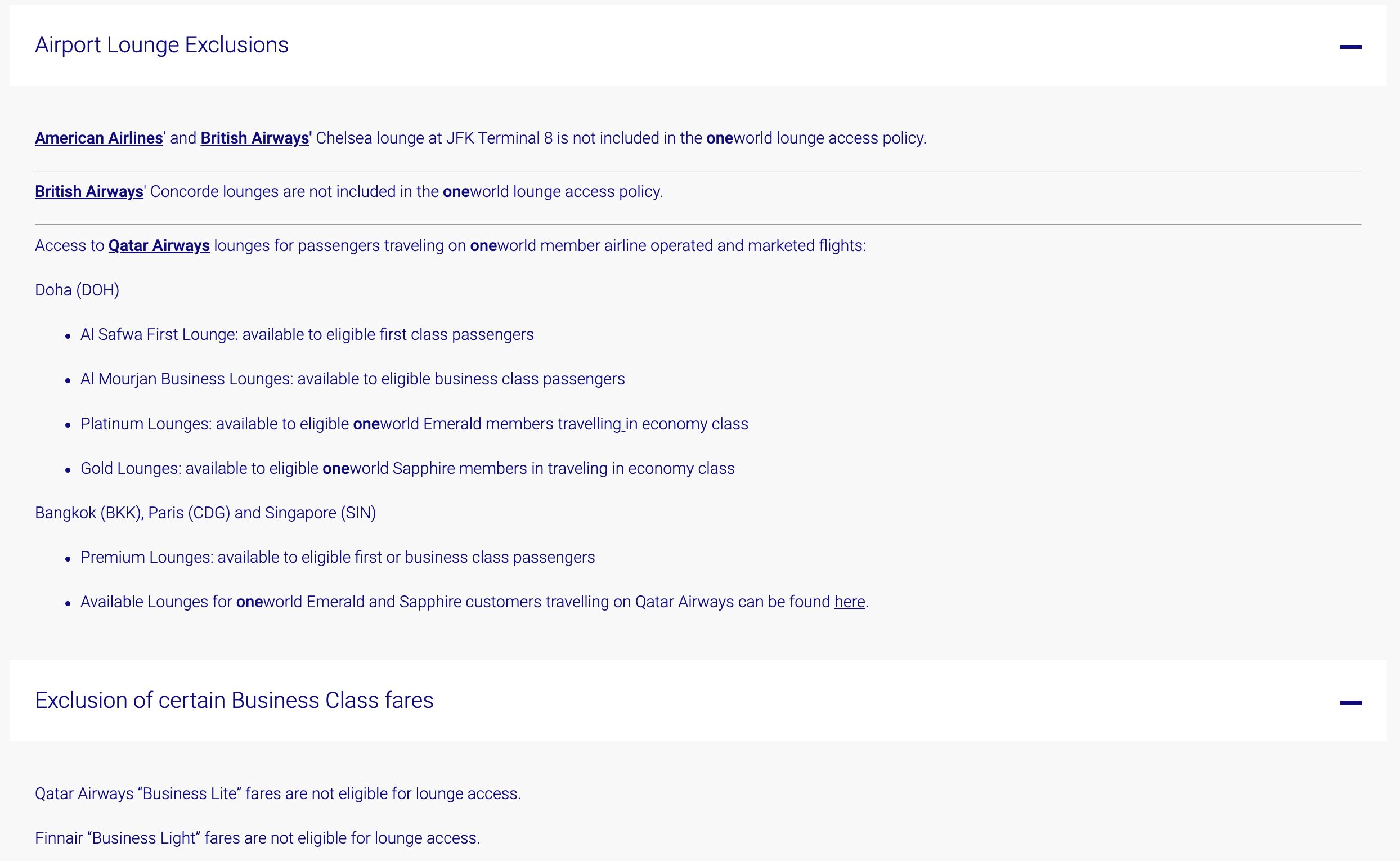Screen dimensions: 1400x861
Task: Collapse Airport Lounge Exclusions via minus icon
Action: pyautogui.click(x=1350, y=47)
